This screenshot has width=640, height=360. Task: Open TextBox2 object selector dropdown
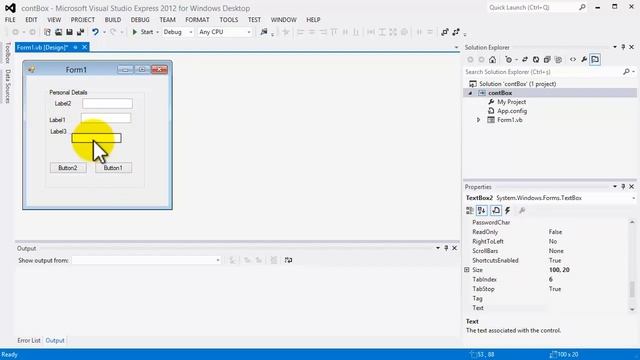(x=633, y=198)
